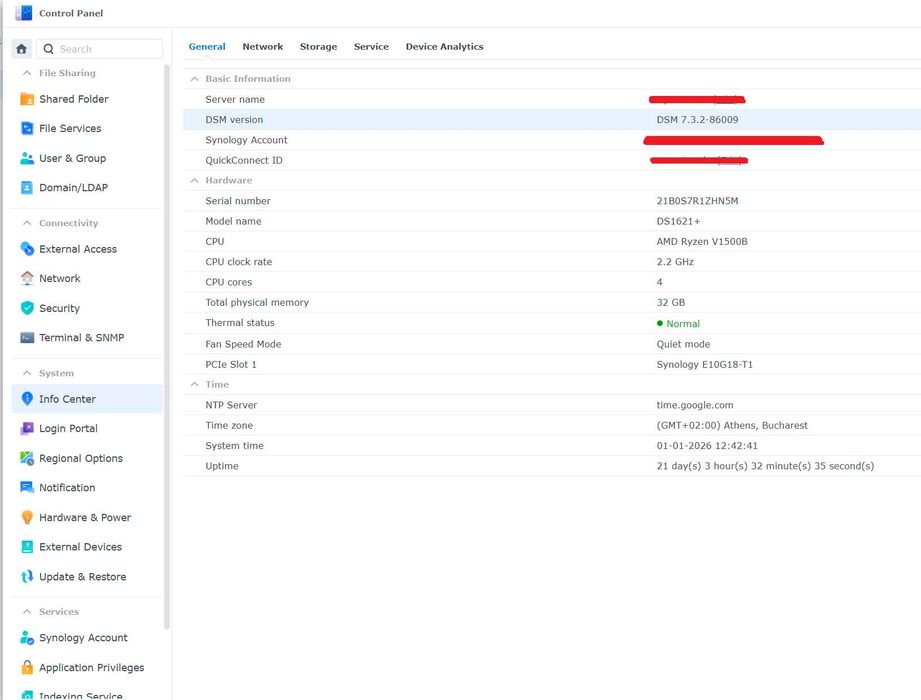Click the magnifier search icon
This screenshot has width=921, height=700.
click(49, 49)
